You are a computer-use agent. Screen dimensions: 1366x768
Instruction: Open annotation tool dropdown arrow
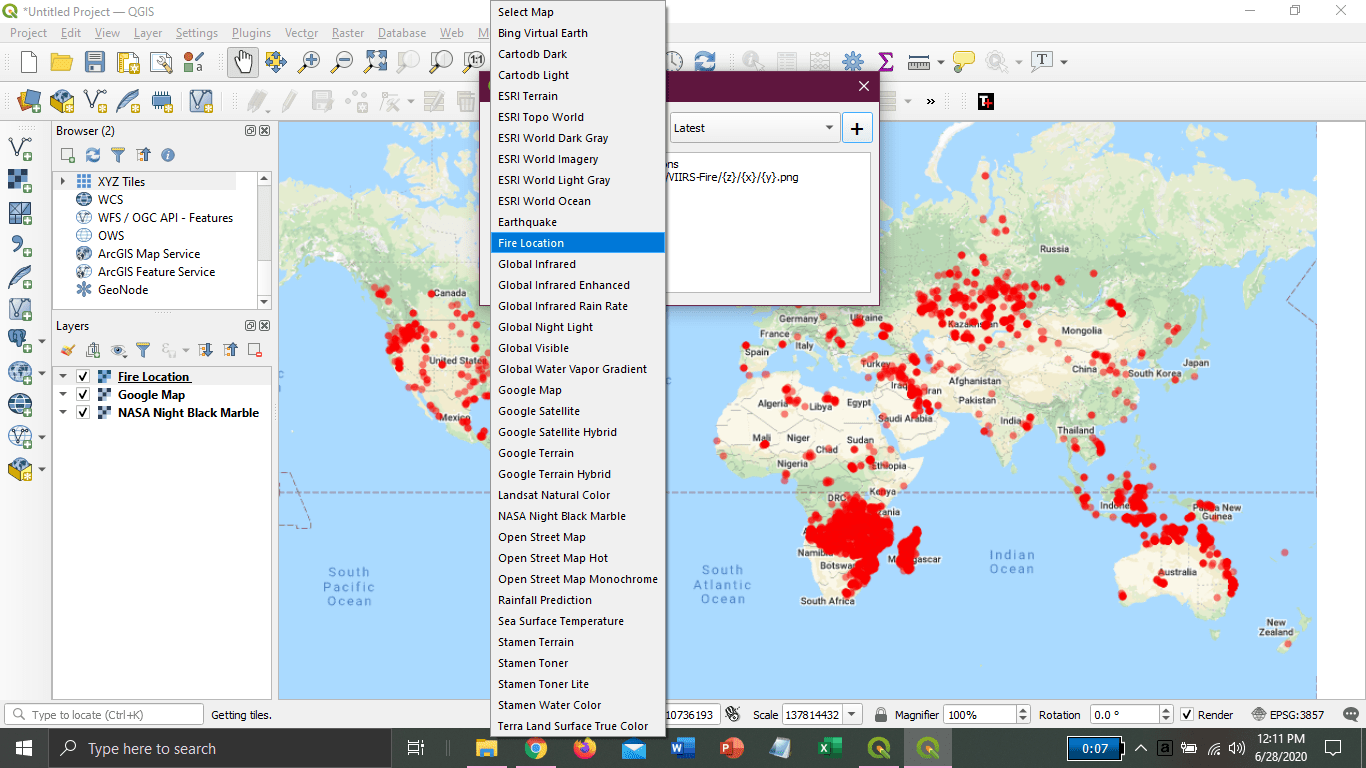[1063, 62]
